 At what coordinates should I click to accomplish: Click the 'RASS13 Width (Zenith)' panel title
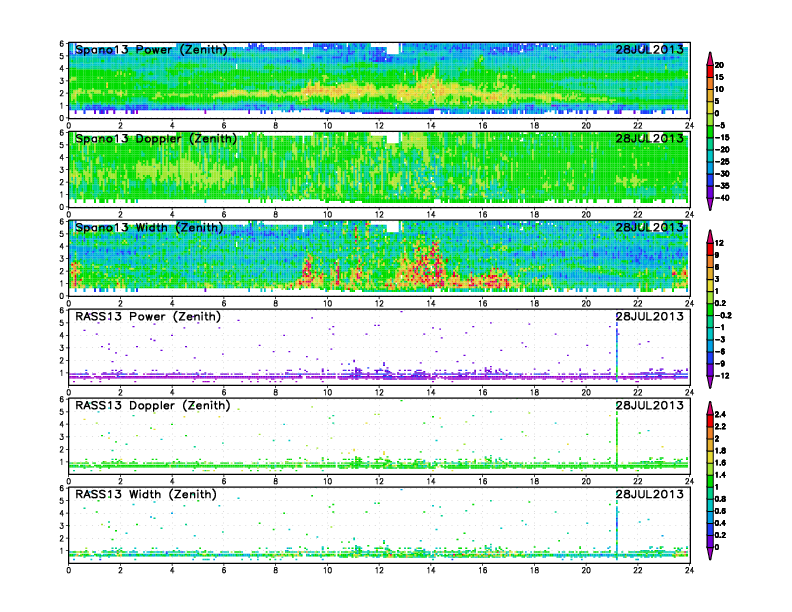[146, 494]
